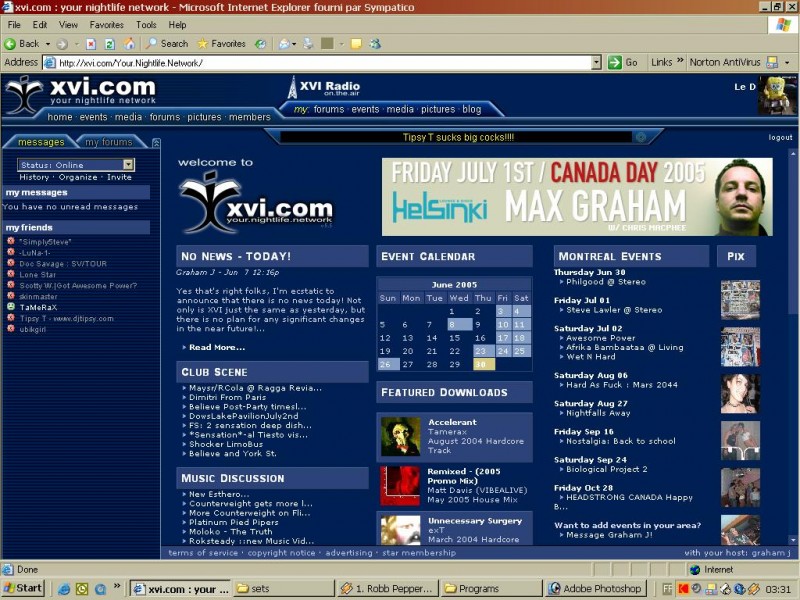Click the Start button
800x600 pixels.
pyautogui.click(x=23, y=588)
